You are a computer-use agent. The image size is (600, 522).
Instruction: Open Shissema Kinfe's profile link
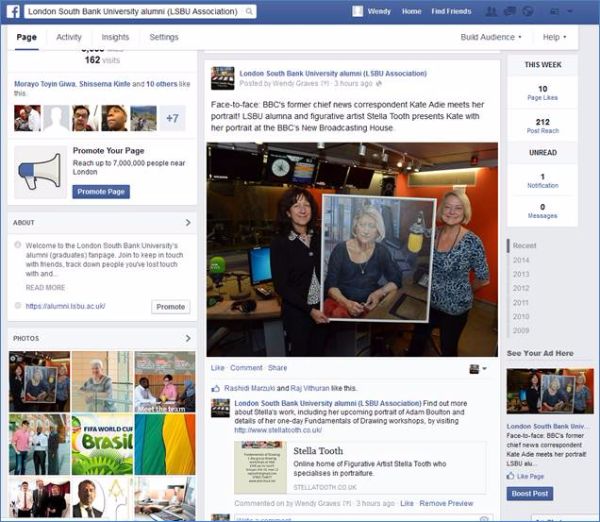coord(104,84)
